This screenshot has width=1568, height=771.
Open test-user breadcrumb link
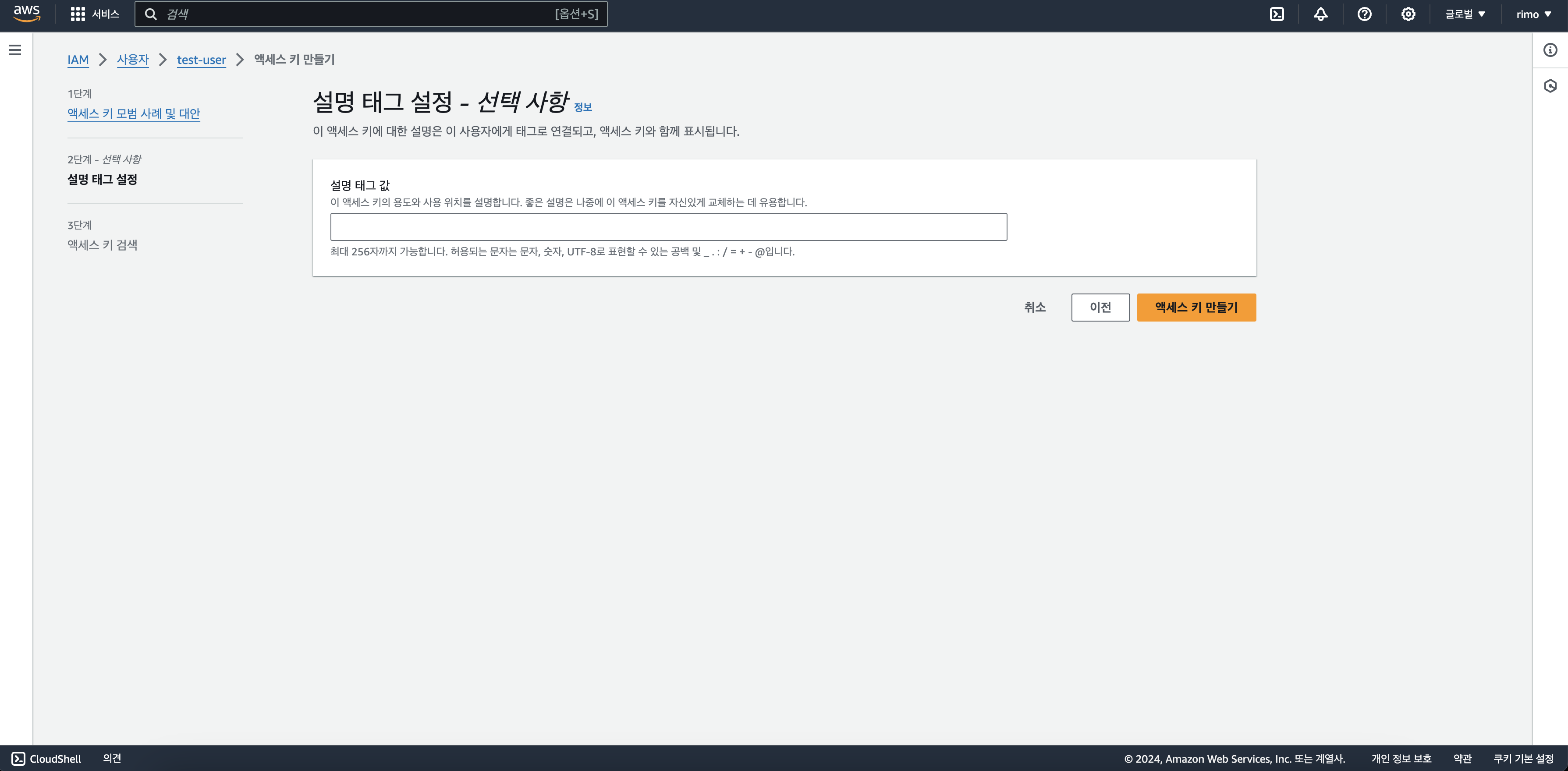pyautogui.click(x=201, y=60)
